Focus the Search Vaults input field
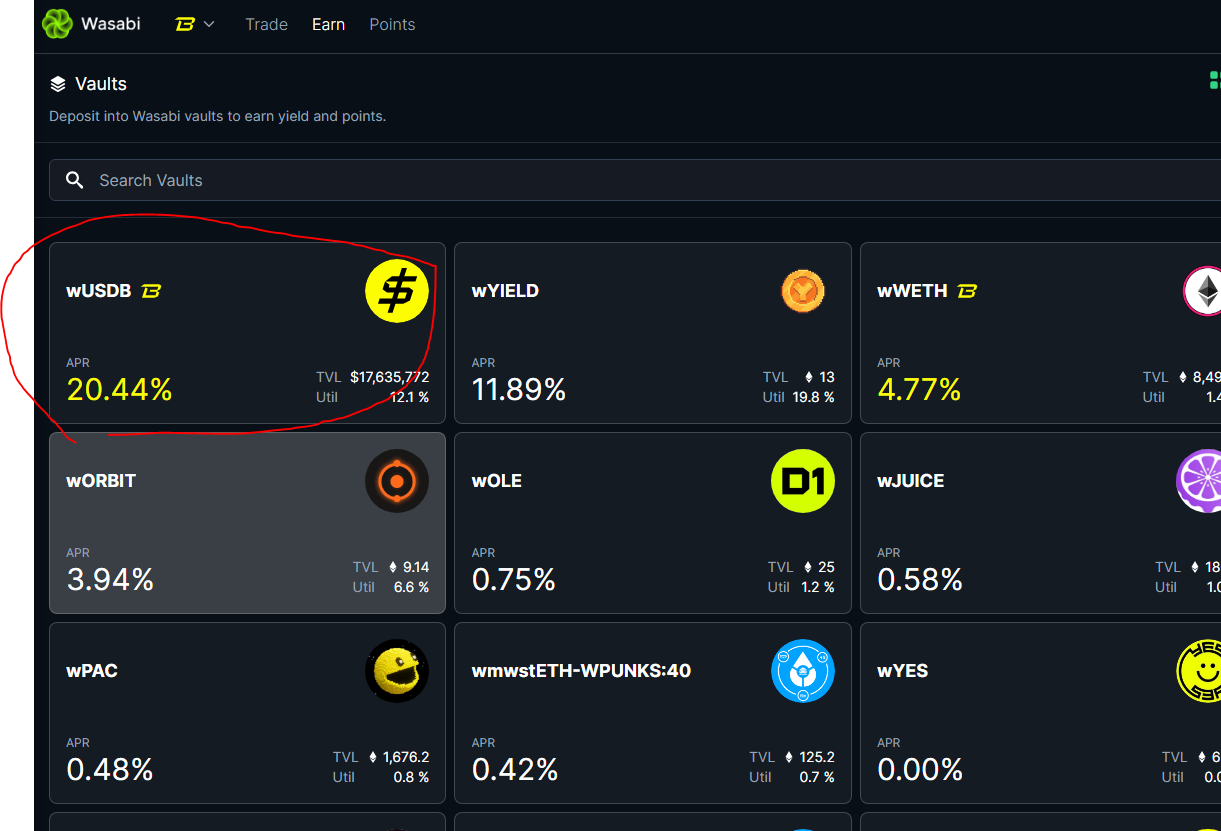Image resolution: width=1221 pixels, height=831 pixels. pos(635,180)
